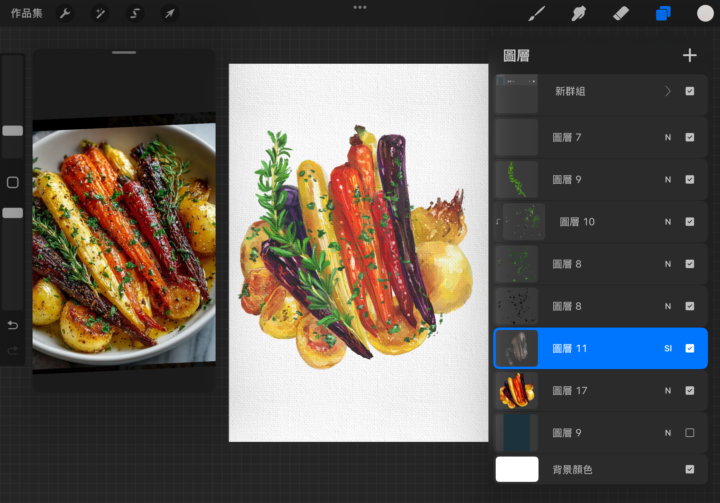
Task: Open blend mode N of 圖層 7
Action: pos(668,137)
